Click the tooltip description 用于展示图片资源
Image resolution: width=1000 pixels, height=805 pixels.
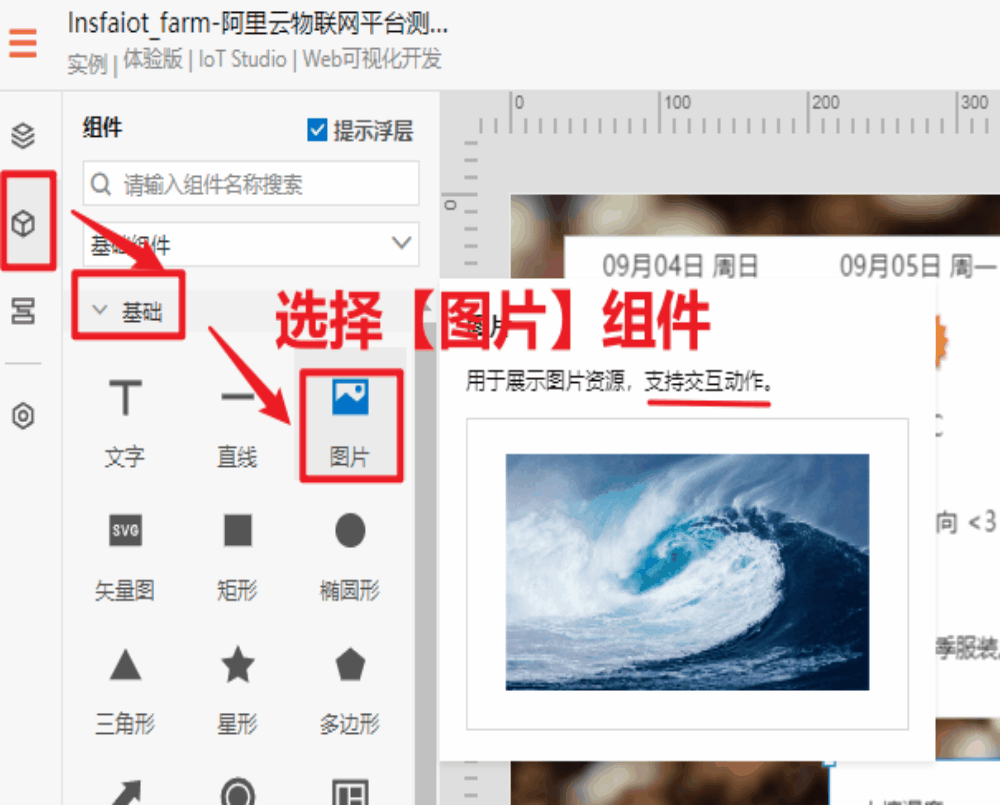pos(545,381)
